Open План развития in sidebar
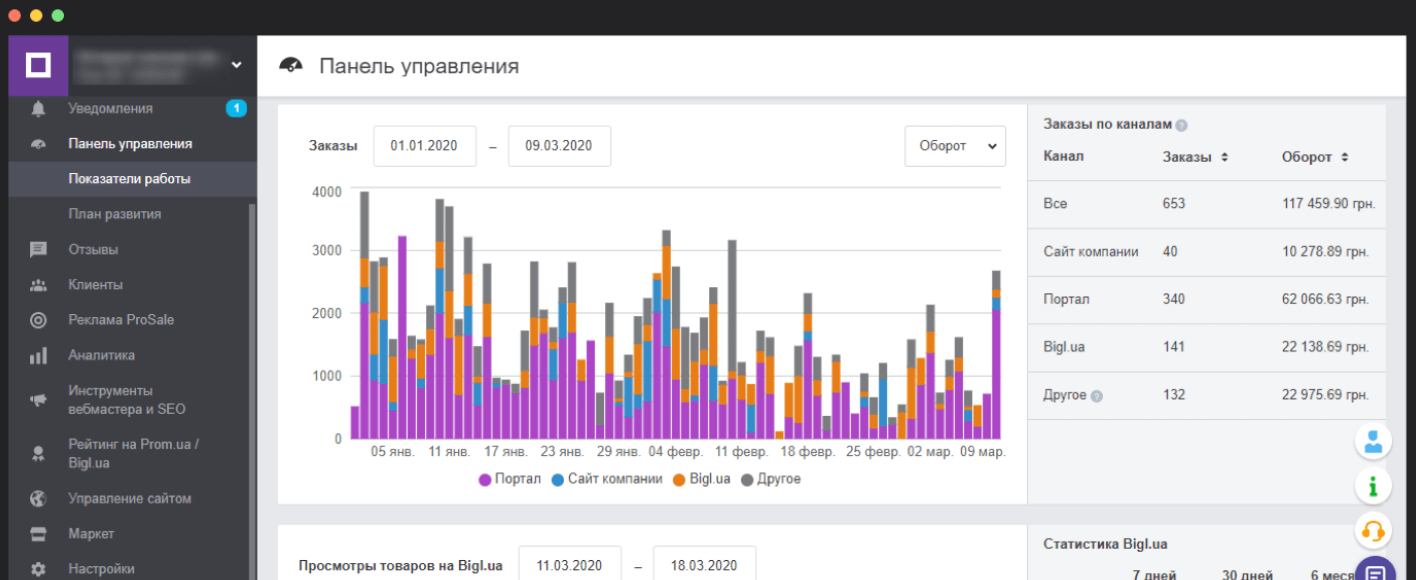This screenshot has width=1416, height=580. click(x=114, y=214)
